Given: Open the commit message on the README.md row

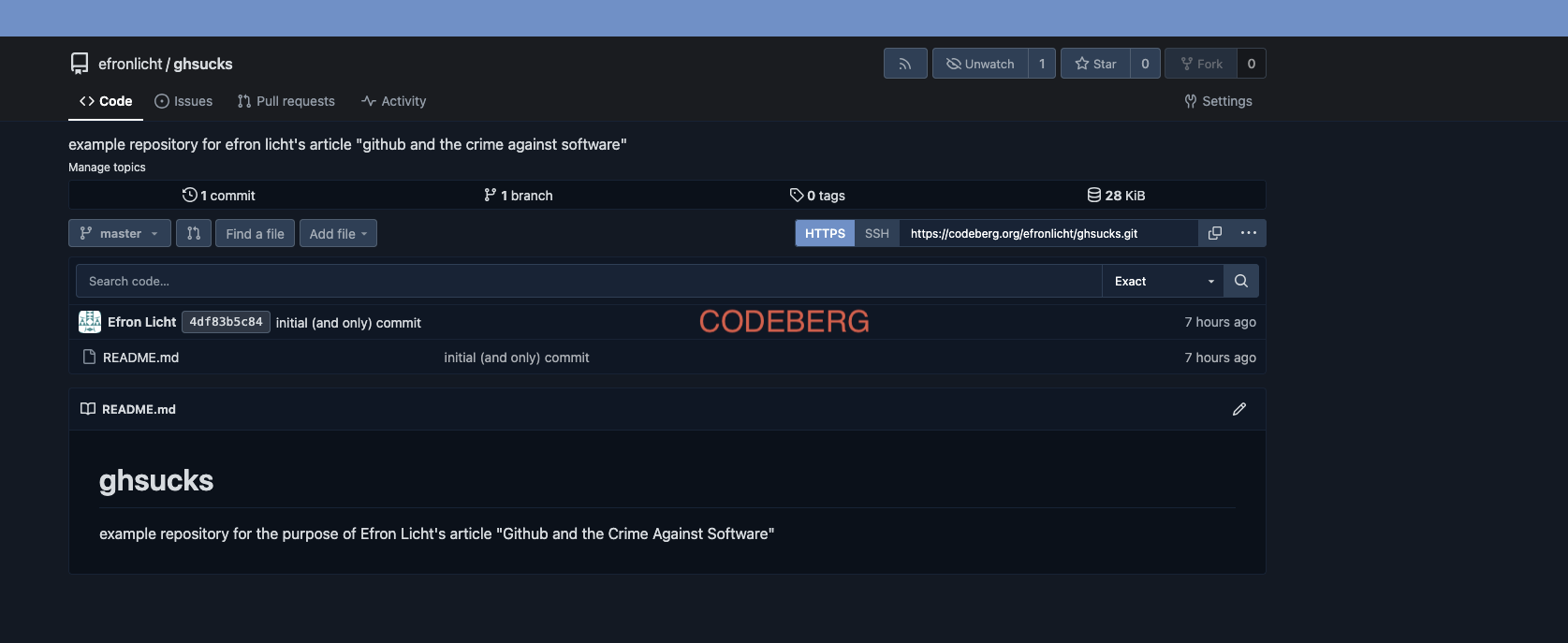Looking at the screenshot, I should point(517,358).
